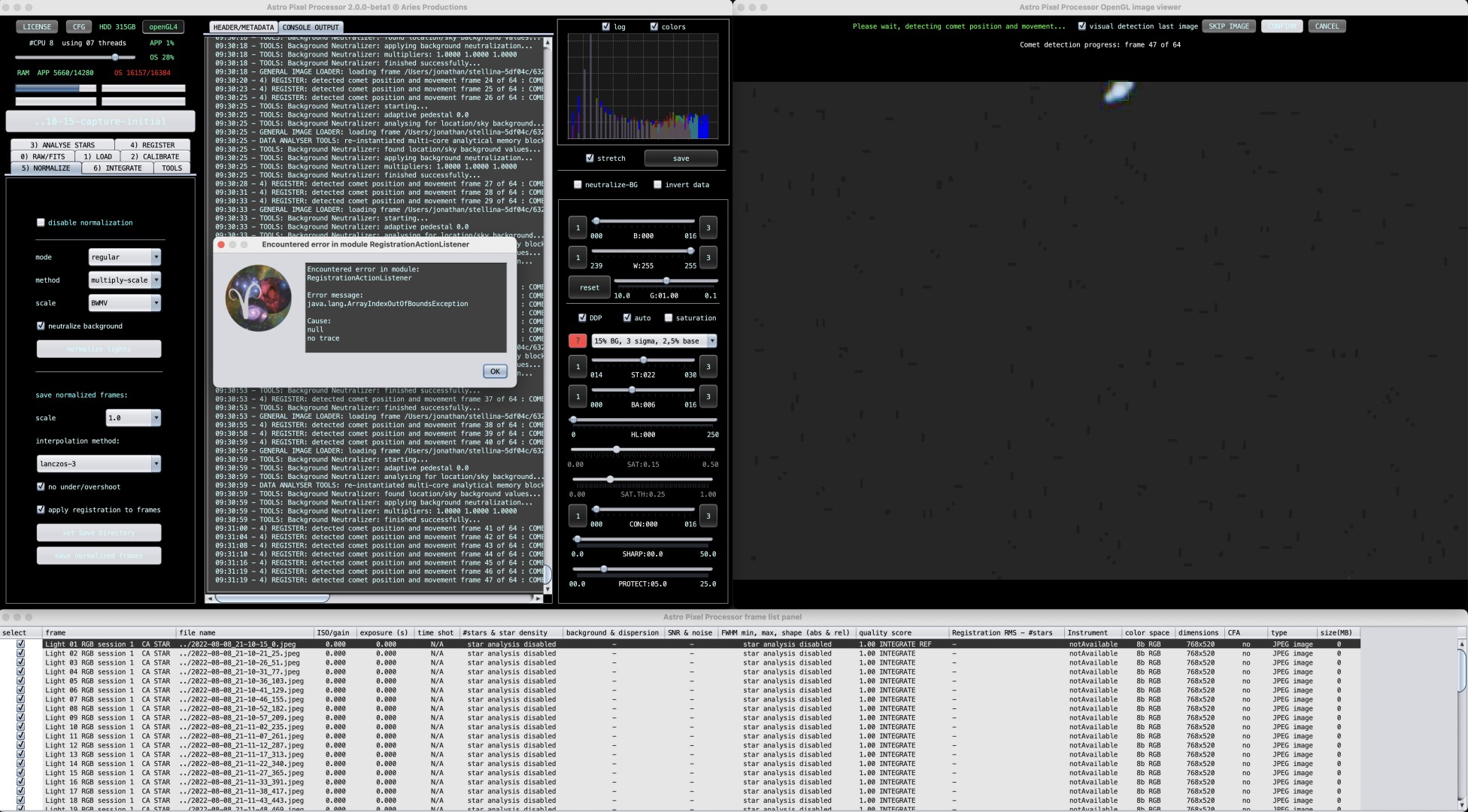The height and width of the screenshot is (812, 1468).
Task: Click the SKIP IMAGE button
Action: (1228, 26)
